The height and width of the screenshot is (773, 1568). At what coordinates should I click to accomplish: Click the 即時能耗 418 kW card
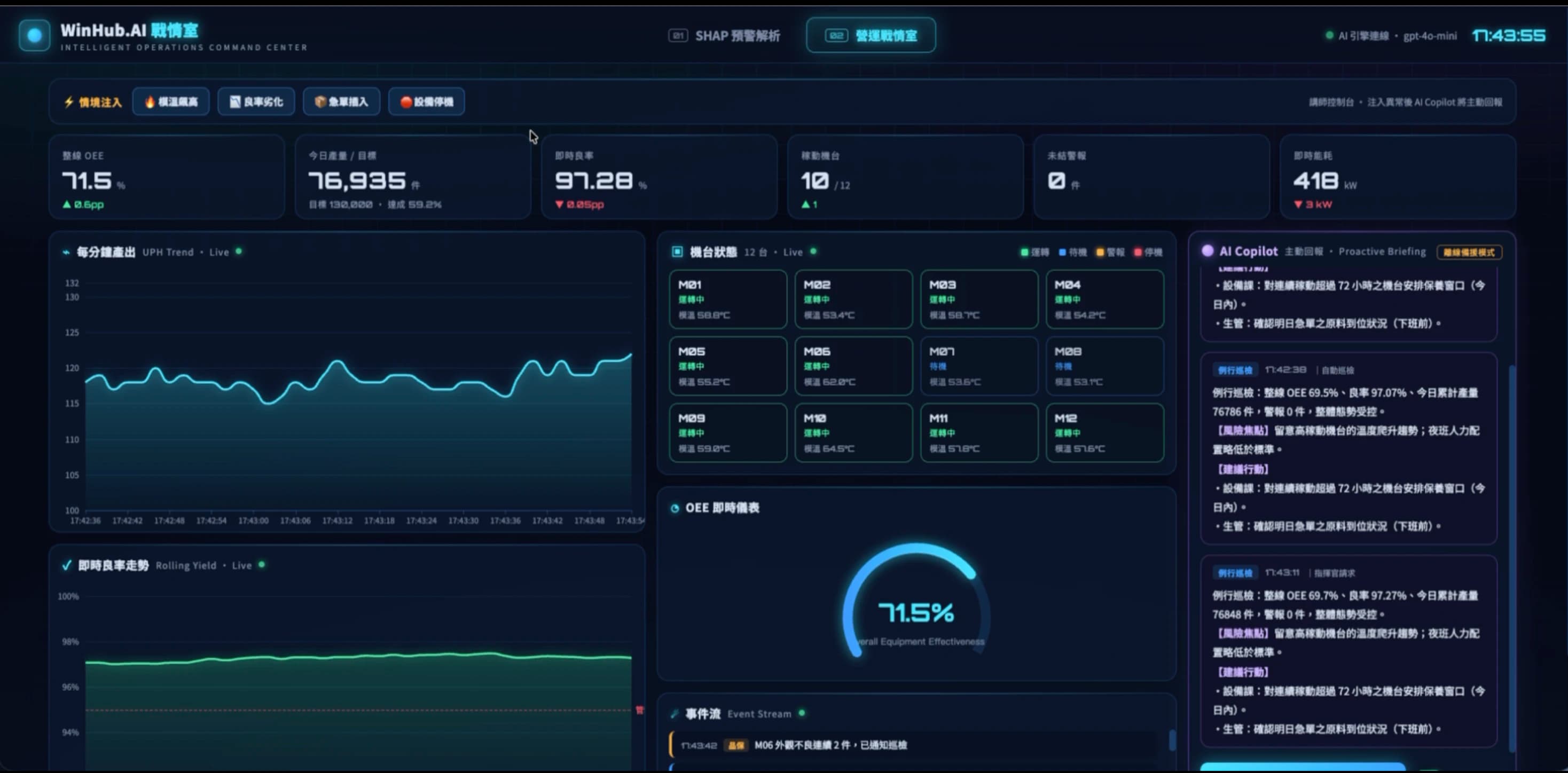click(1398, 177)
